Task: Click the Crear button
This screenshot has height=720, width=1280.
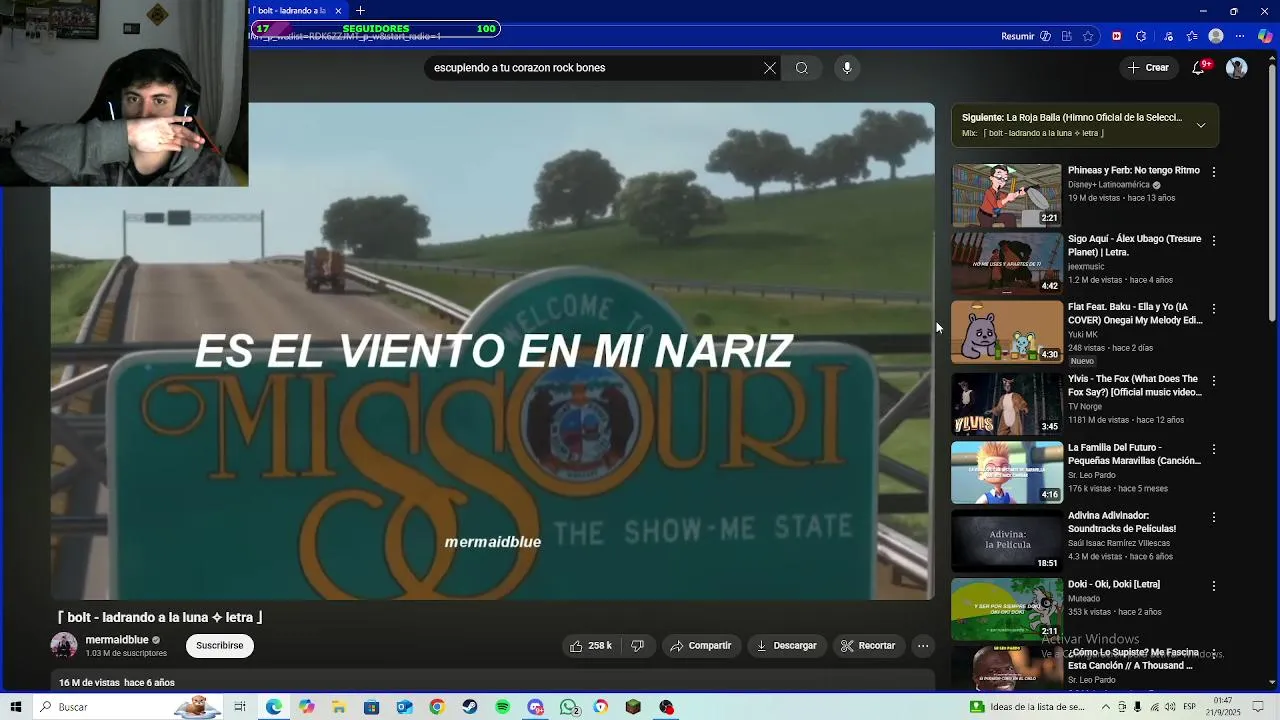Action: (x=1148, y=68)
